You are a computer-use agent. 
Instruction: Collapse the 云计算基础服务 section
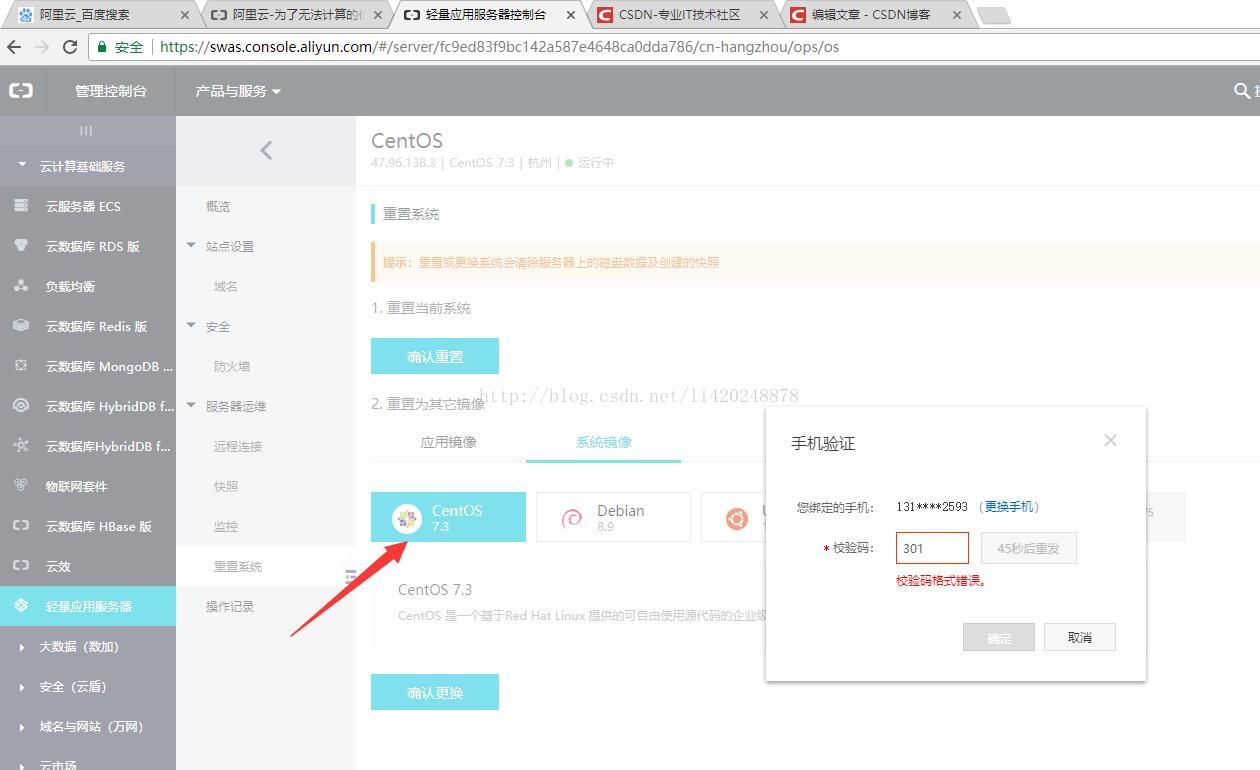[22, 165]
